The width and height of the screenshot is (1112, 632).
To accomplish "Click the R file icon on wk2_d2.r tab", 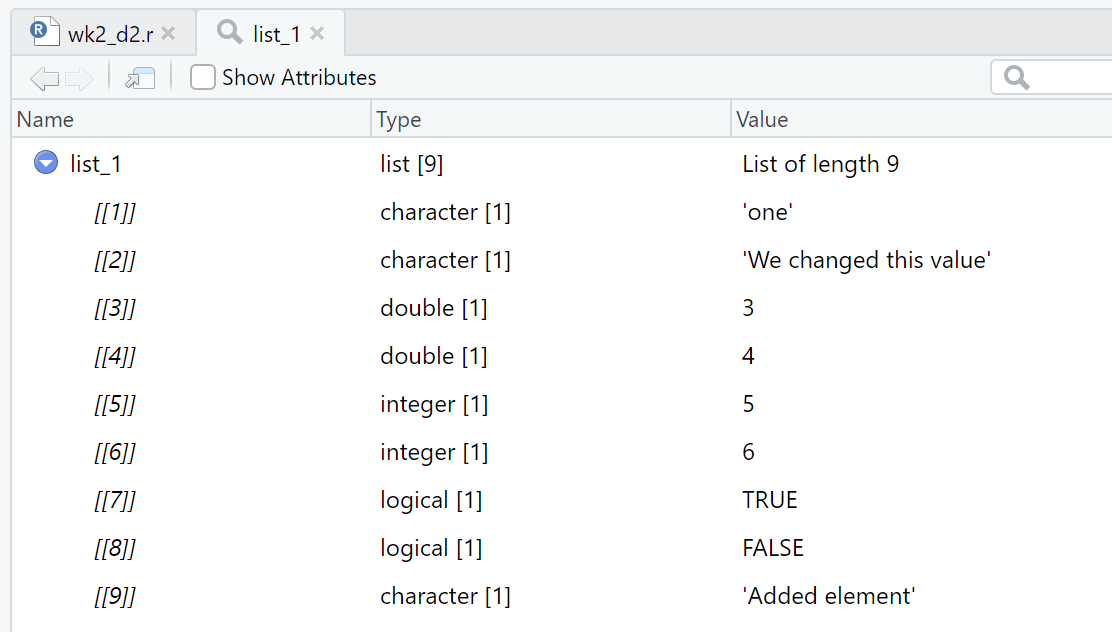I will pyautogui.click(x=40, y=32).
